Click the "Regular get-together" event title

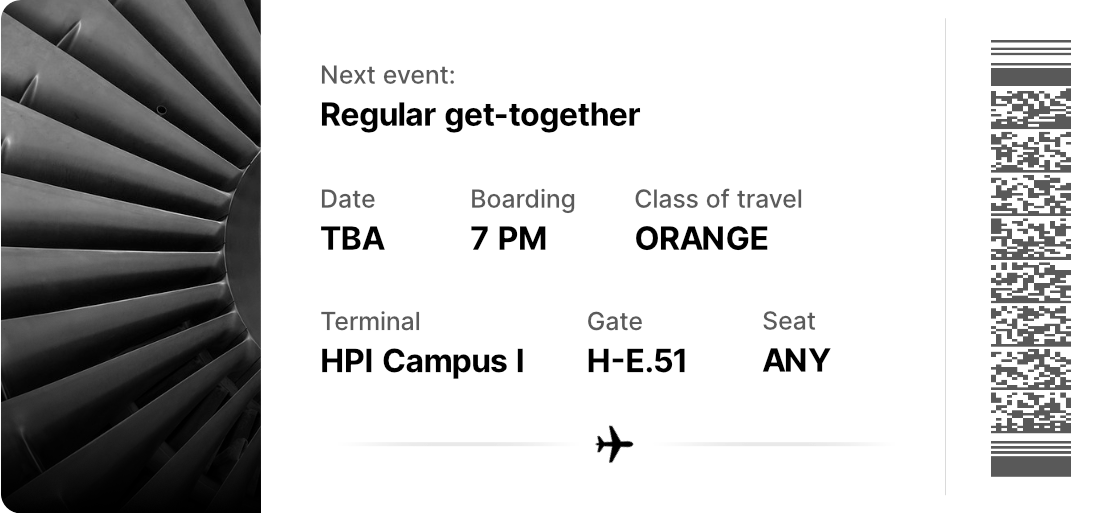point(479,115)
